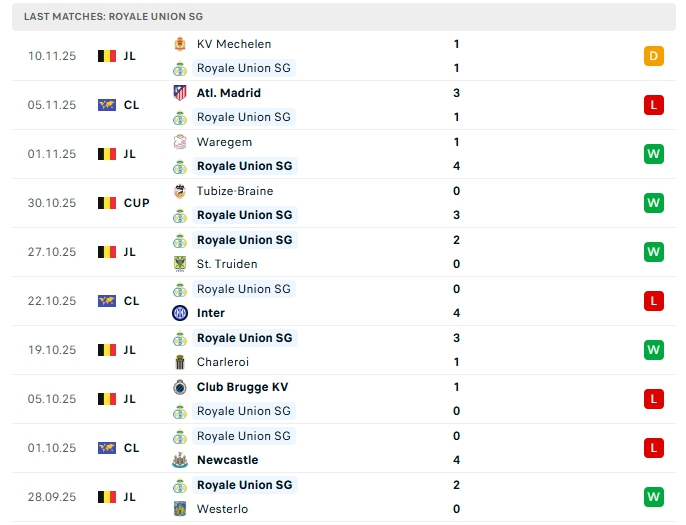Click the Inter club crest

pyautogui.click(x=180, y=313)
